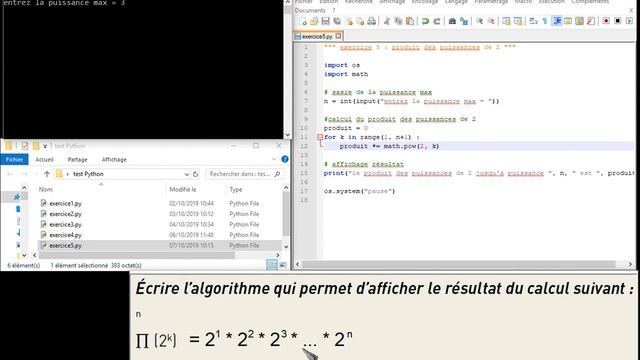Open the Affichage ribbon tab in Explorer
Screen dimensions: 640x360
click(x=114, y=160)
